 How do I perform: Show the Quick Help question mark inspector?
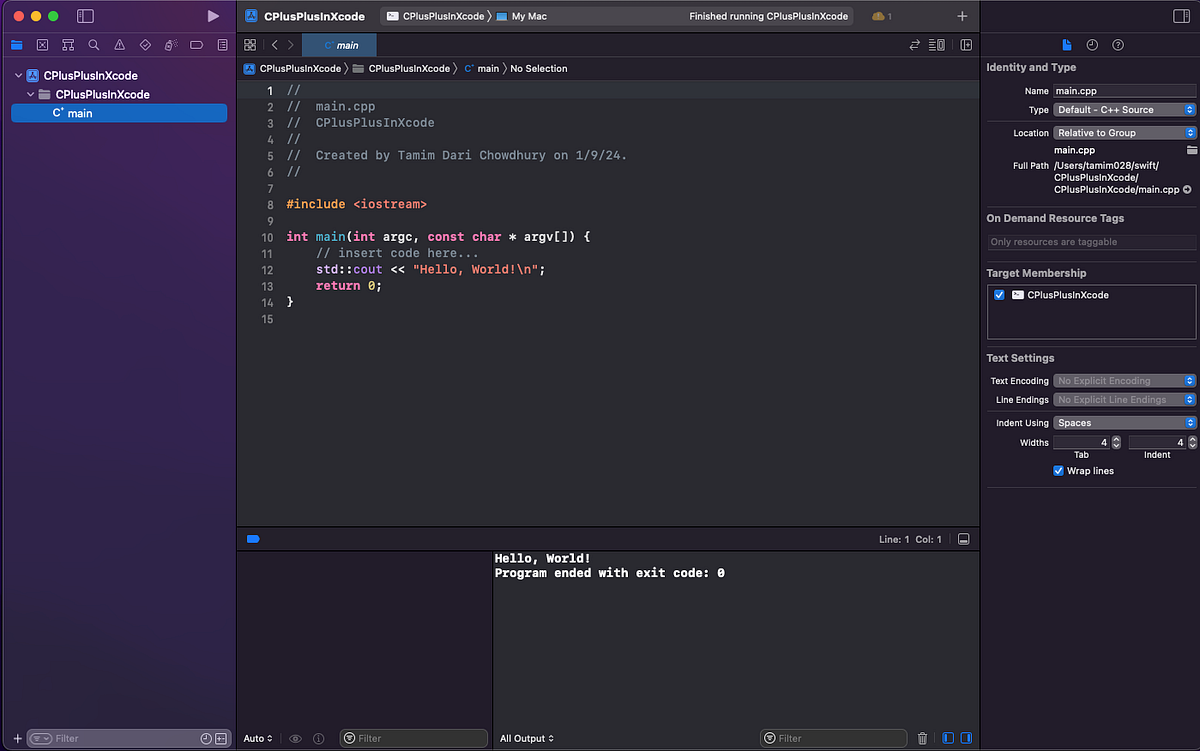[x=1118, y=45]
